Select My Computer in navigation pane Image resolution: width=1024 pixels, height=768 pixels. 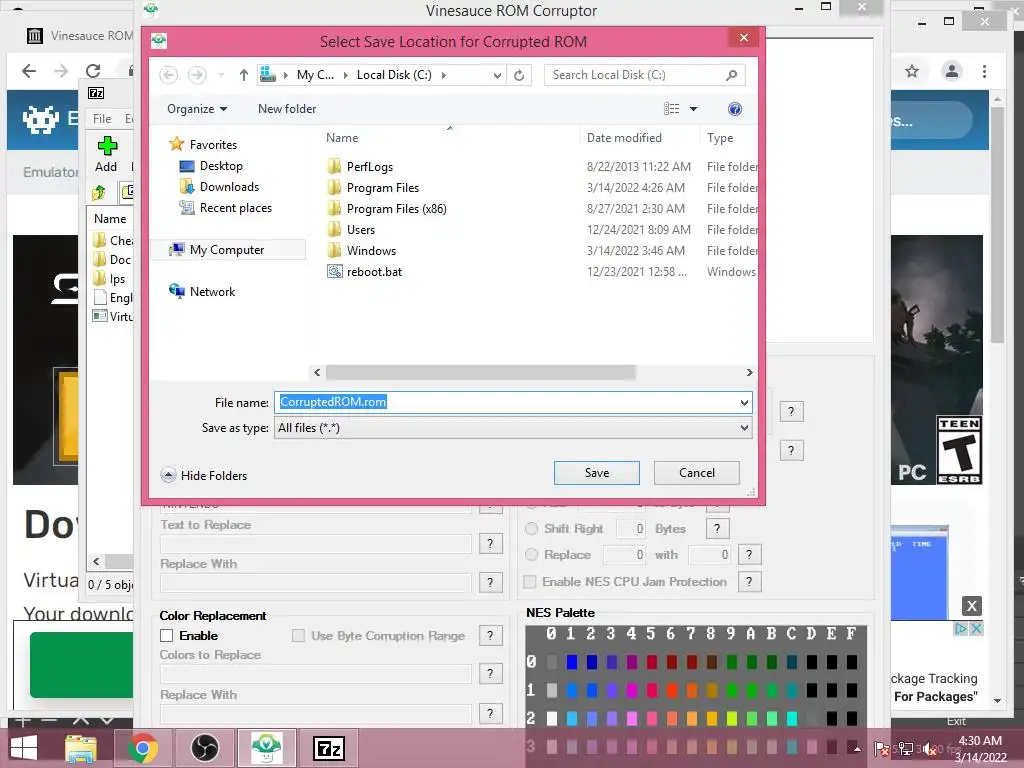click(x=227, y=249)
